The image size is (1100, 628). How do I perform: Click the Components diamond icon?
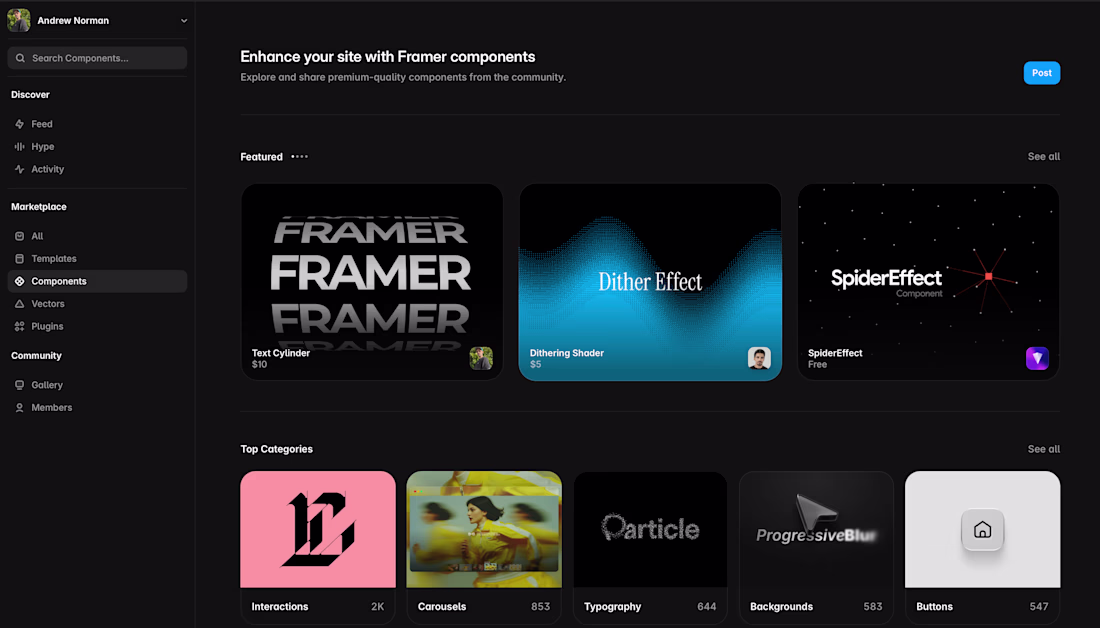20,281
